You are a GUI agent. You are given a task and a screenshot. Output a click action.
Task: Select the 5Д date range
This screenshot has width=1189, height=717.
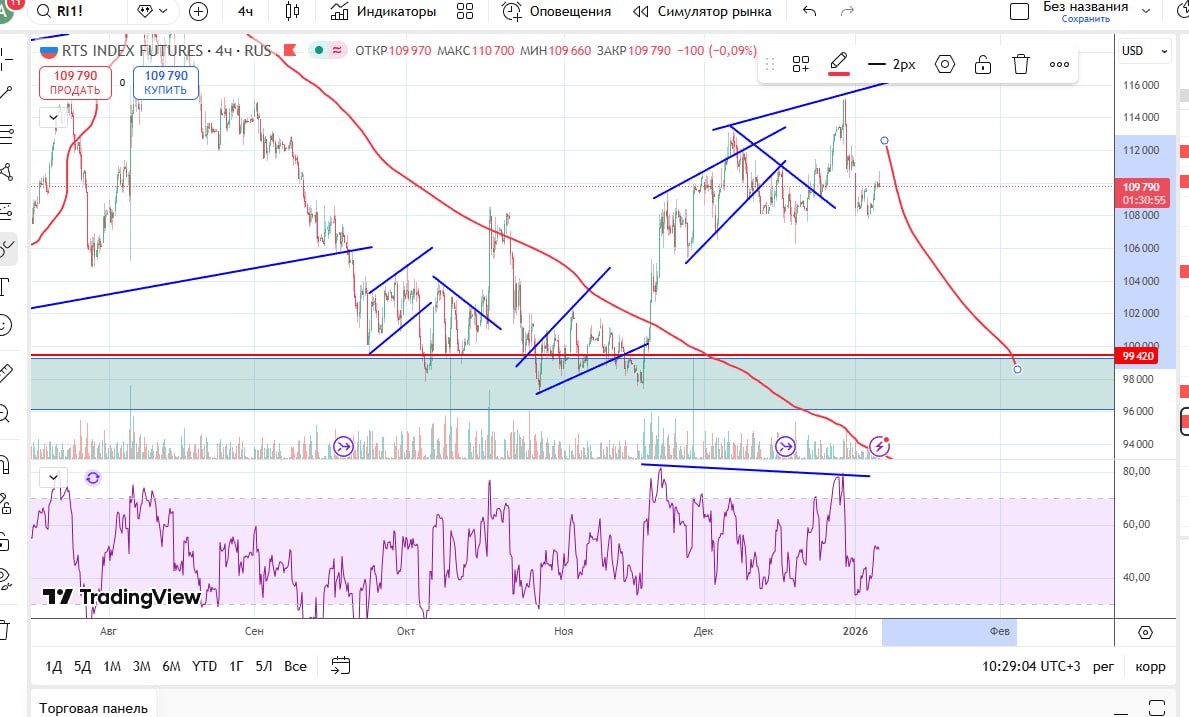point(82,666)
